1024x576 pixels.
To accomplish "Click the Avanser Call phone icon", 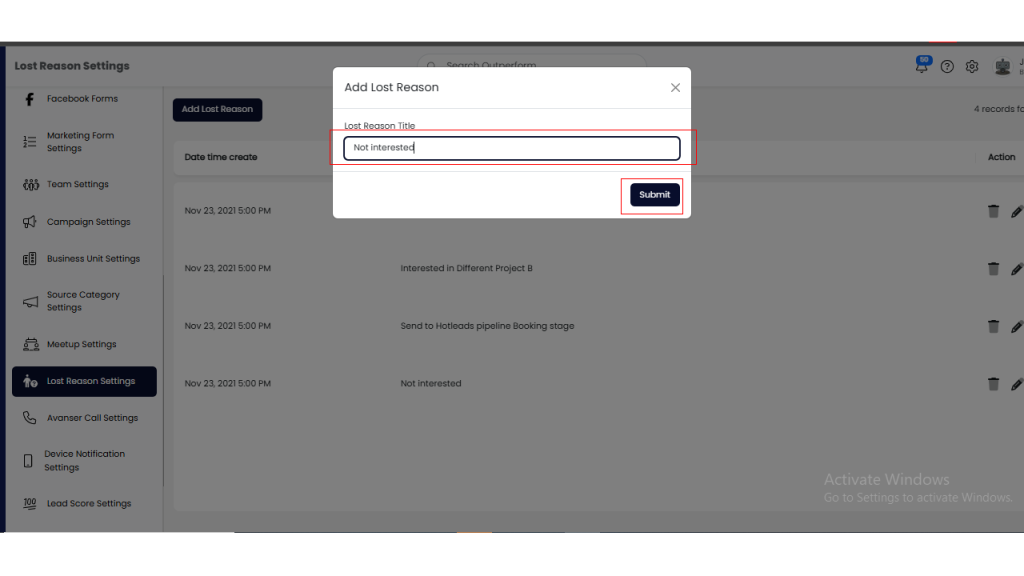I will tap(30, 418).
